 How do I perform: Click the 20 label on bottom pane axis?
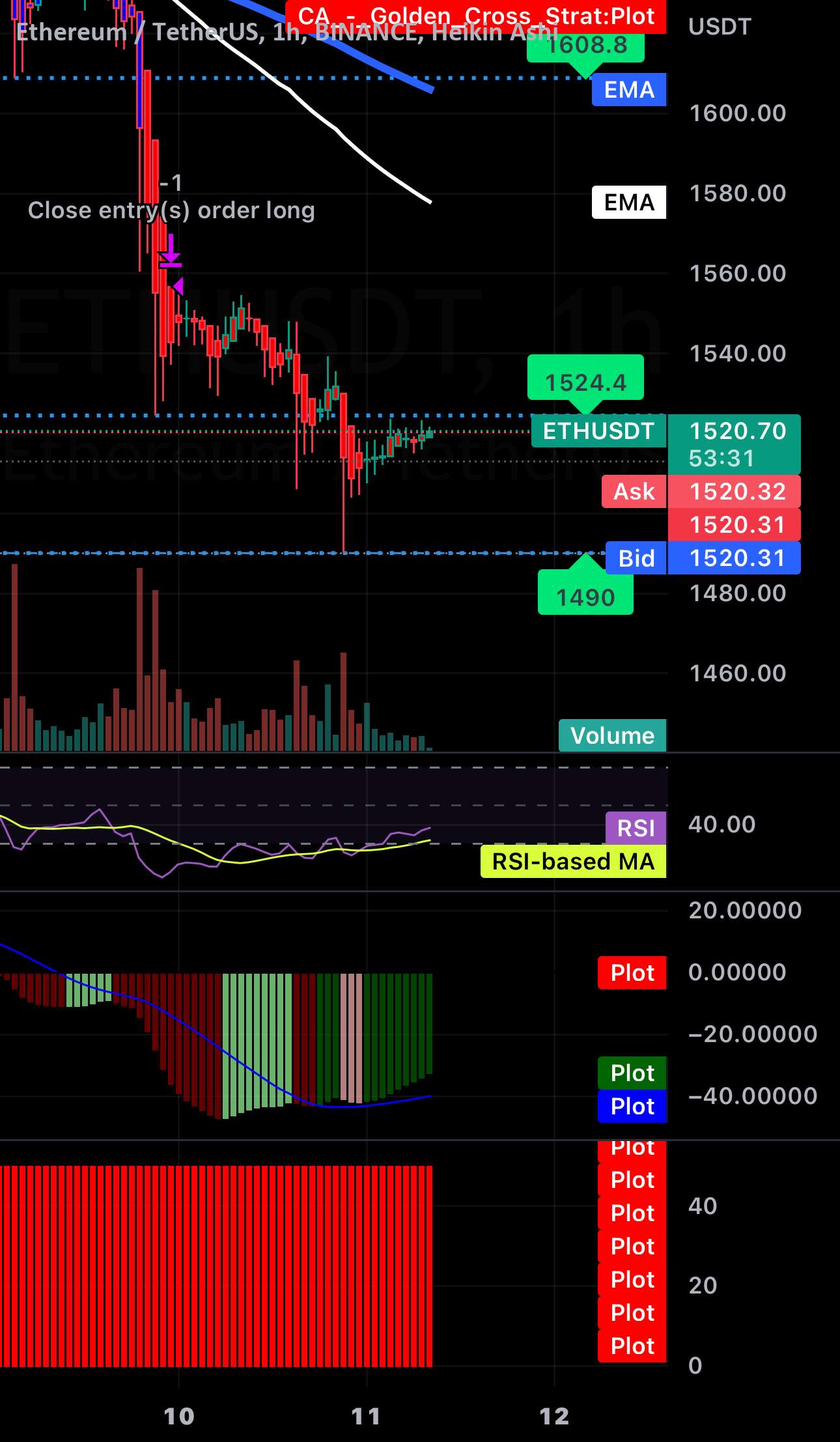[x=703, y=1286]
